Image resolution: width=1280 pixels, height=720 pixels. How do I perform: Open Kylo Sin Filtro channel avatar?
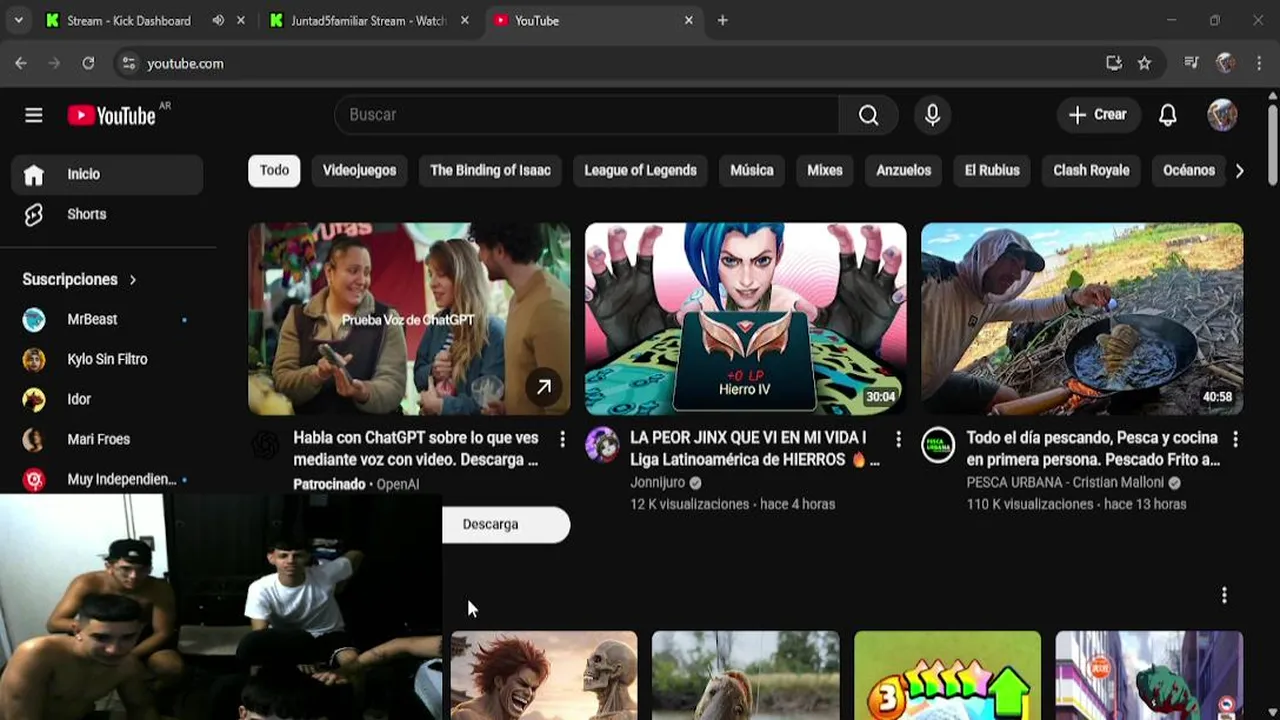click(x=34, y=359)
